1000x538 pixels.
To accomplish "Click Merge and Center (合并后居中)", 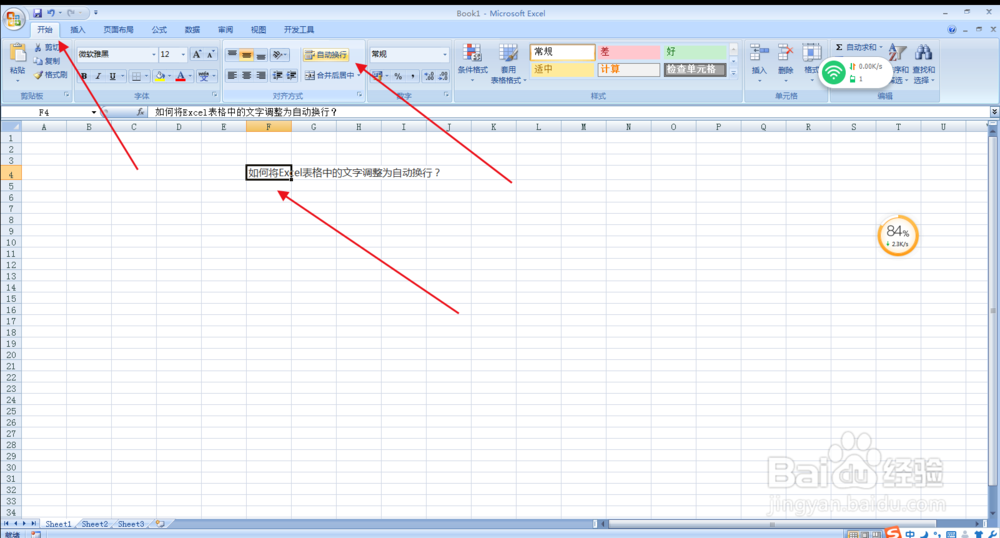I will pos(330,75).
